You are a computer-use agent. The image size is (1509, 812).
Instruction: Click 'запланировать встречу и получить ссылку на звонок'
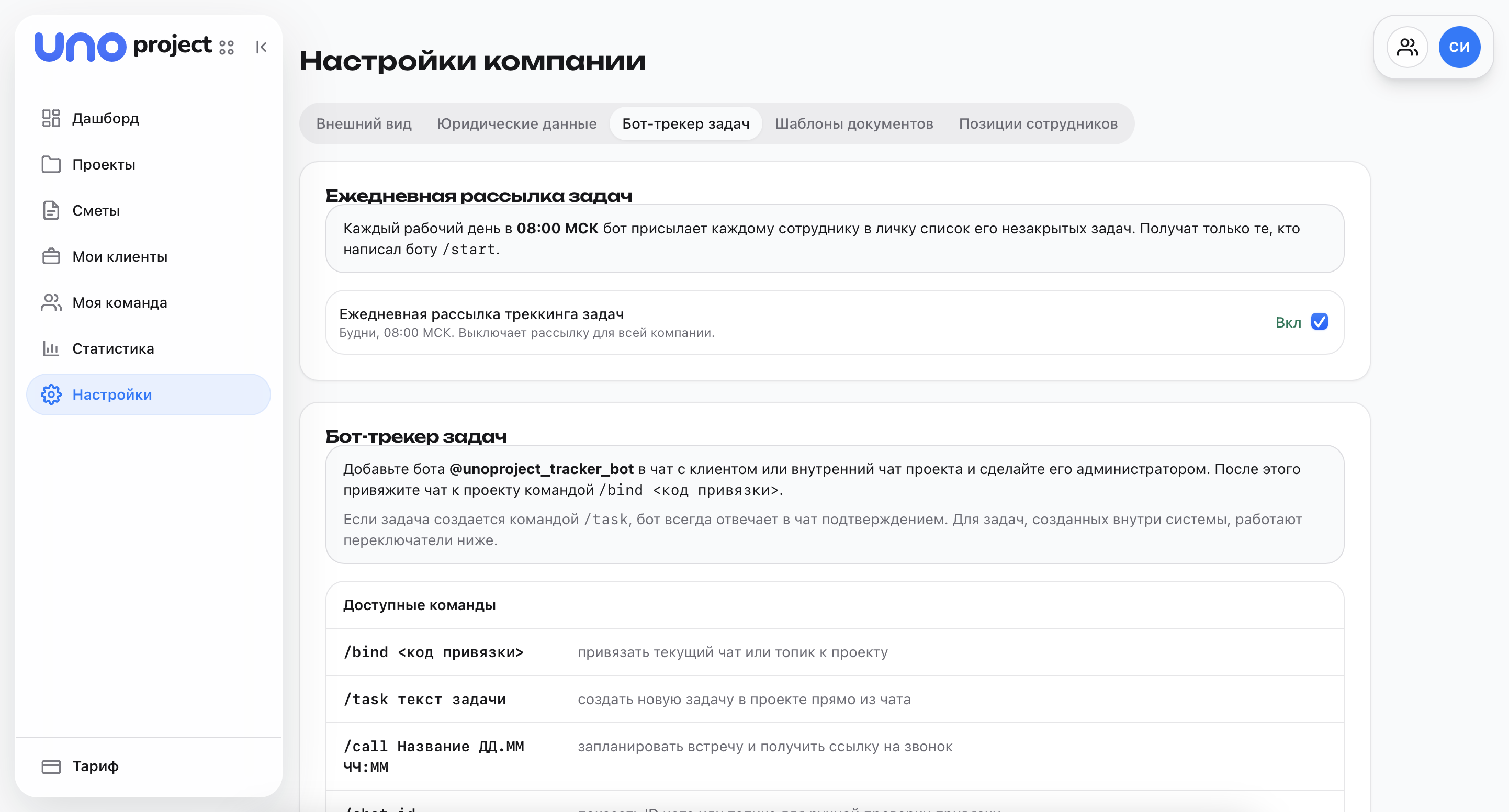[x=764, y=747]
